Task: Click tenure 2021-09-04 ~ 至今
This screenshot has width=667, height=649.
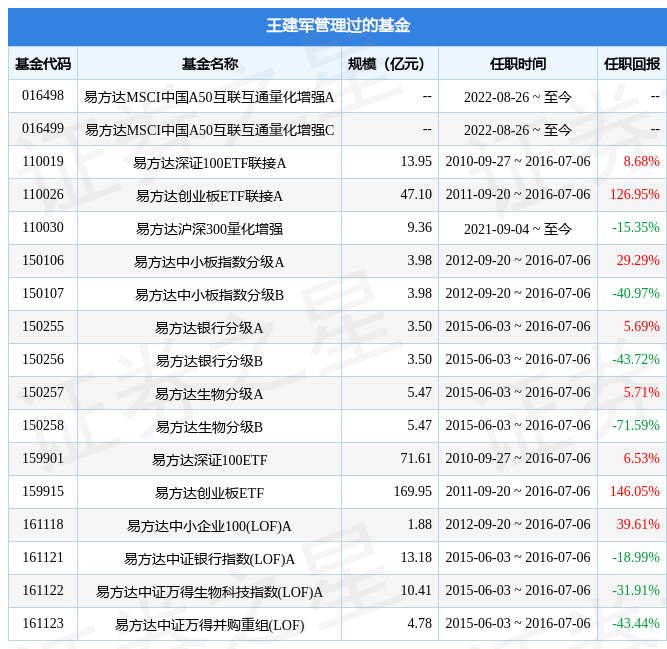Action: tap(518, 229)
